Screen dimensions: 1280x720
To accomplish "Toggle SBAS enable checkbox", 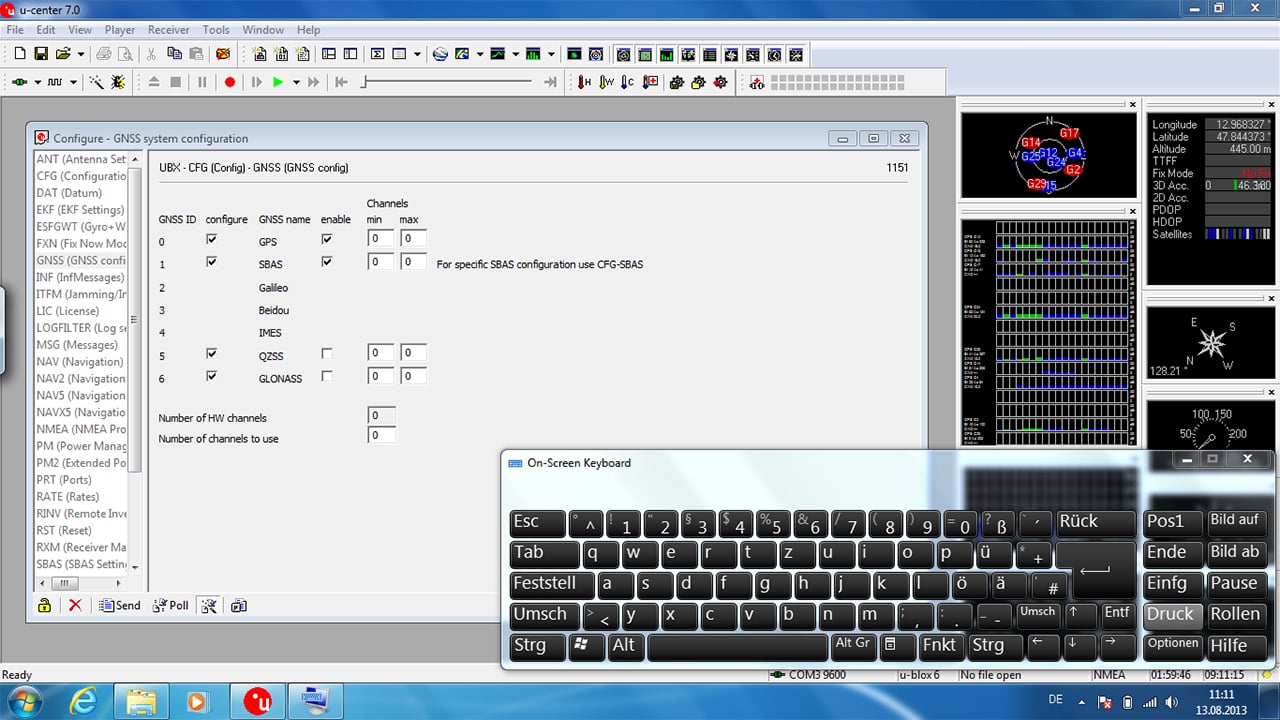I will (327, 262).
